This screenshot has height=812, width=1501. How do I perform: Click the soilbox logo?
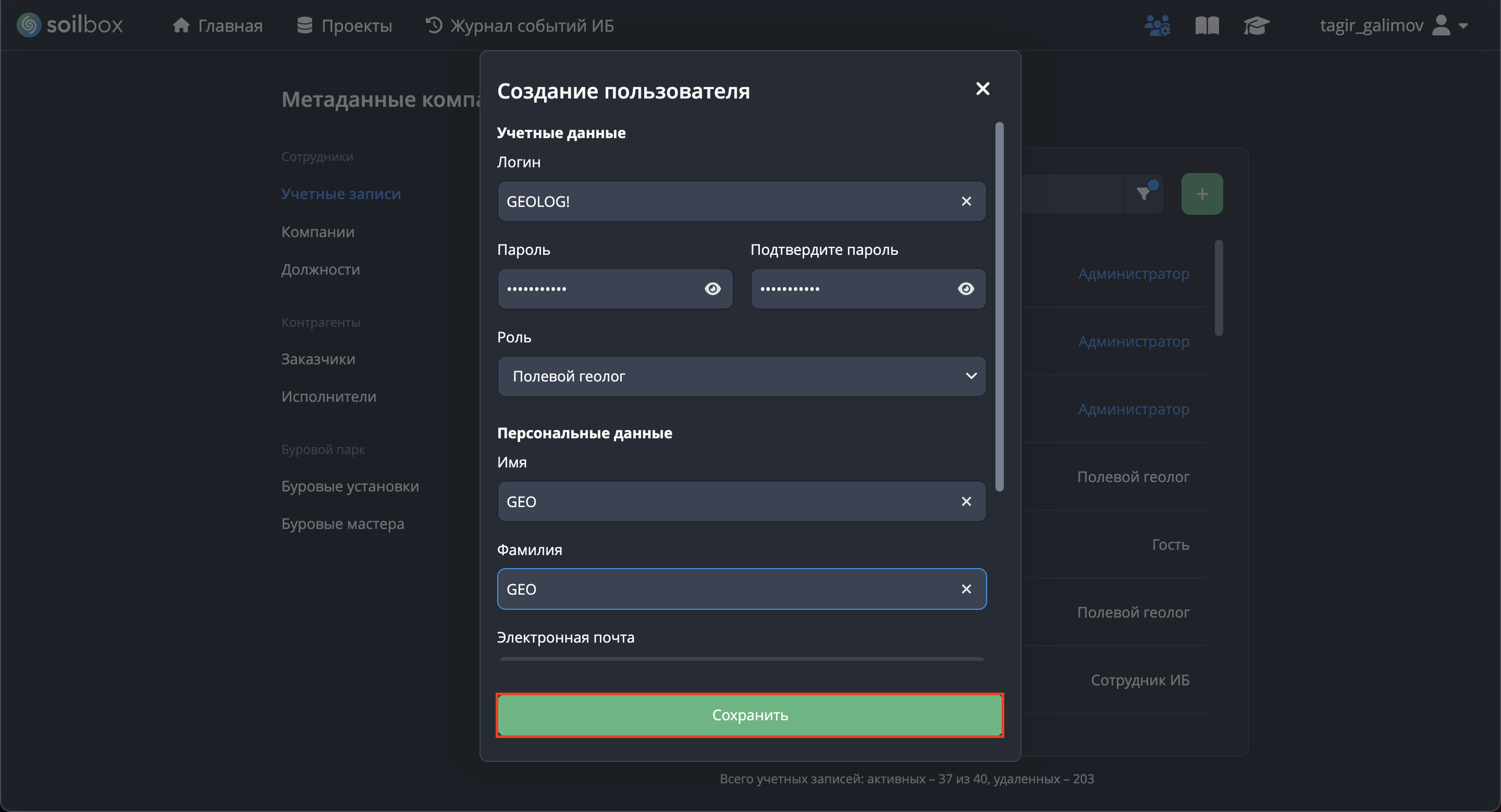[x=70, y=25]
